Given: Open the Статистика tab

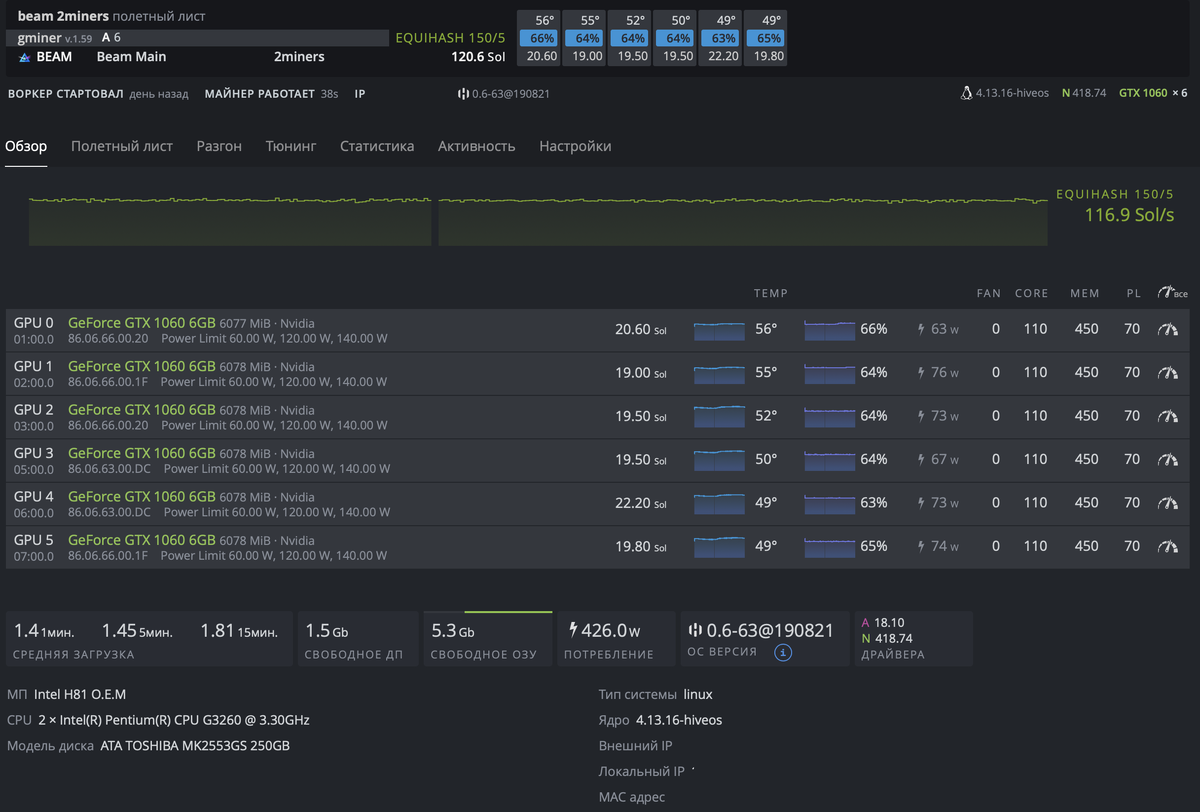Looking at the screenshot, I should point(377,146).
